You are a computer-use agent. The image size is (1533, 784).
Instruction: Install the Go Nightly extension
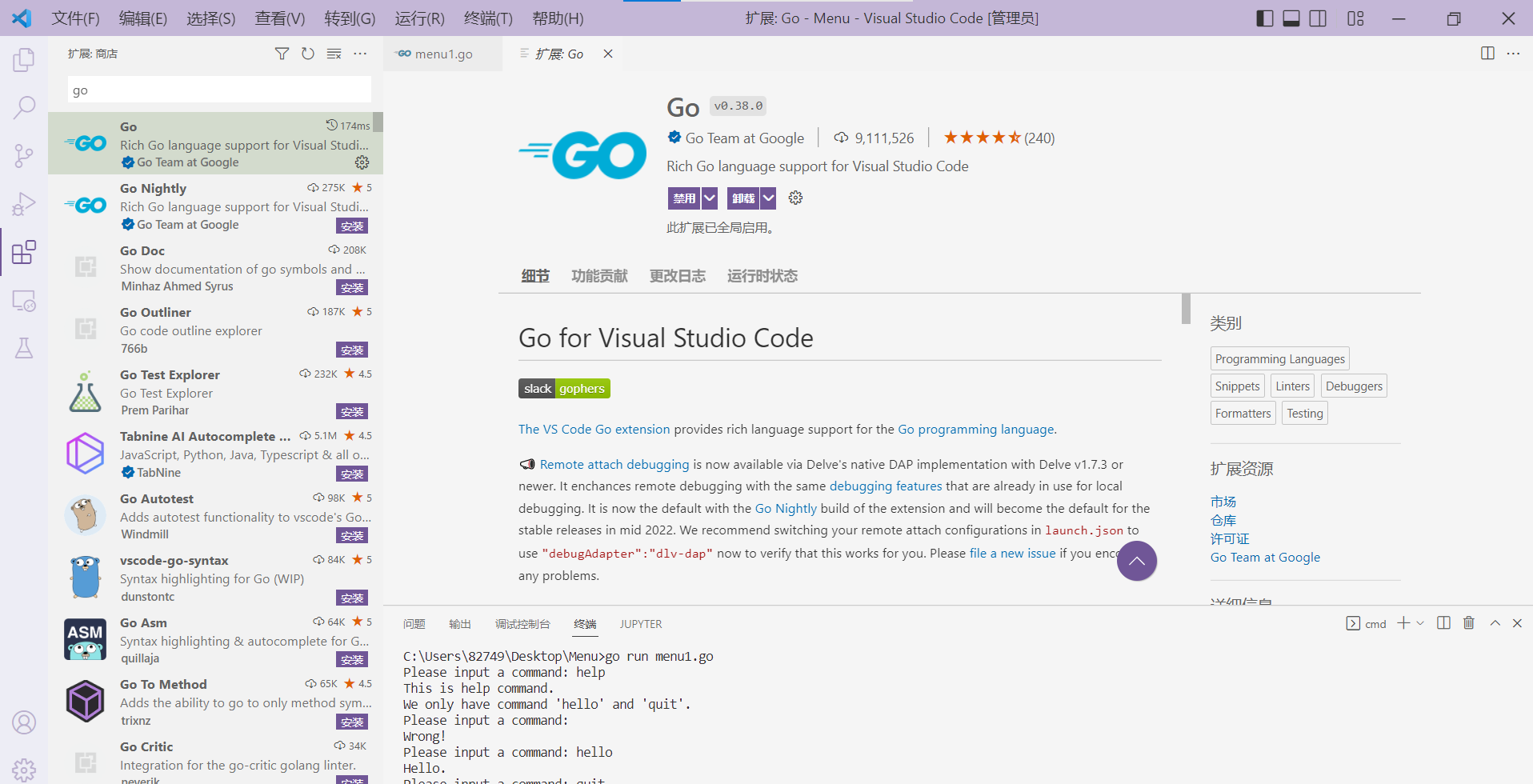coord(352,226)
